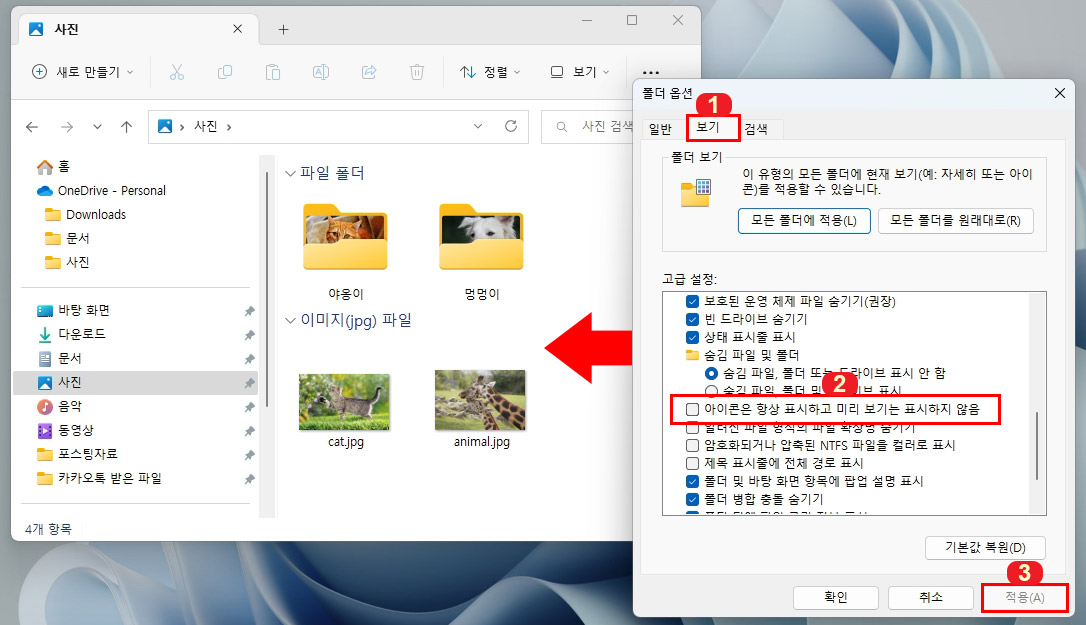1086x625 pixels.
Task: Switch to the 일반 tab in 폴더 옵션
Action: [x=659, y=128]
